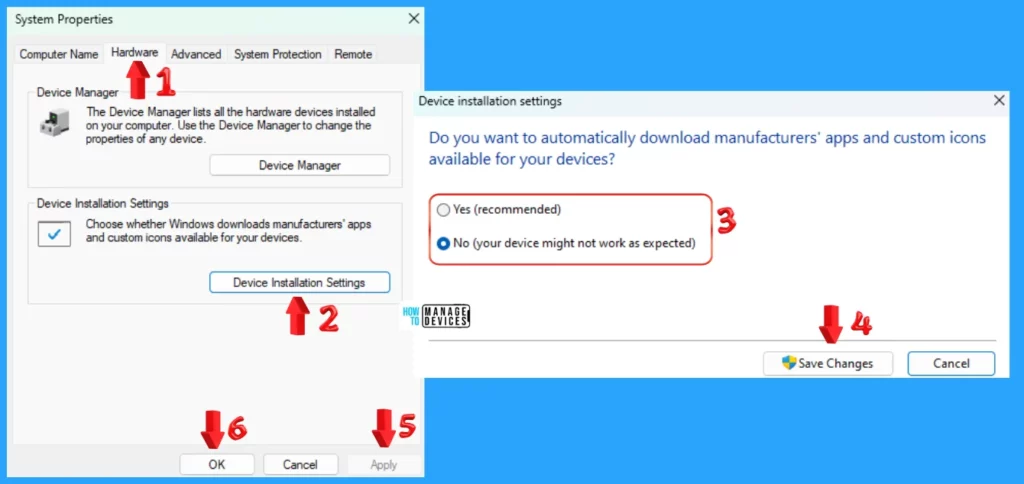Click the Device Manager group label
Screen dimensions: 1024x484
(x=78, y=92)
